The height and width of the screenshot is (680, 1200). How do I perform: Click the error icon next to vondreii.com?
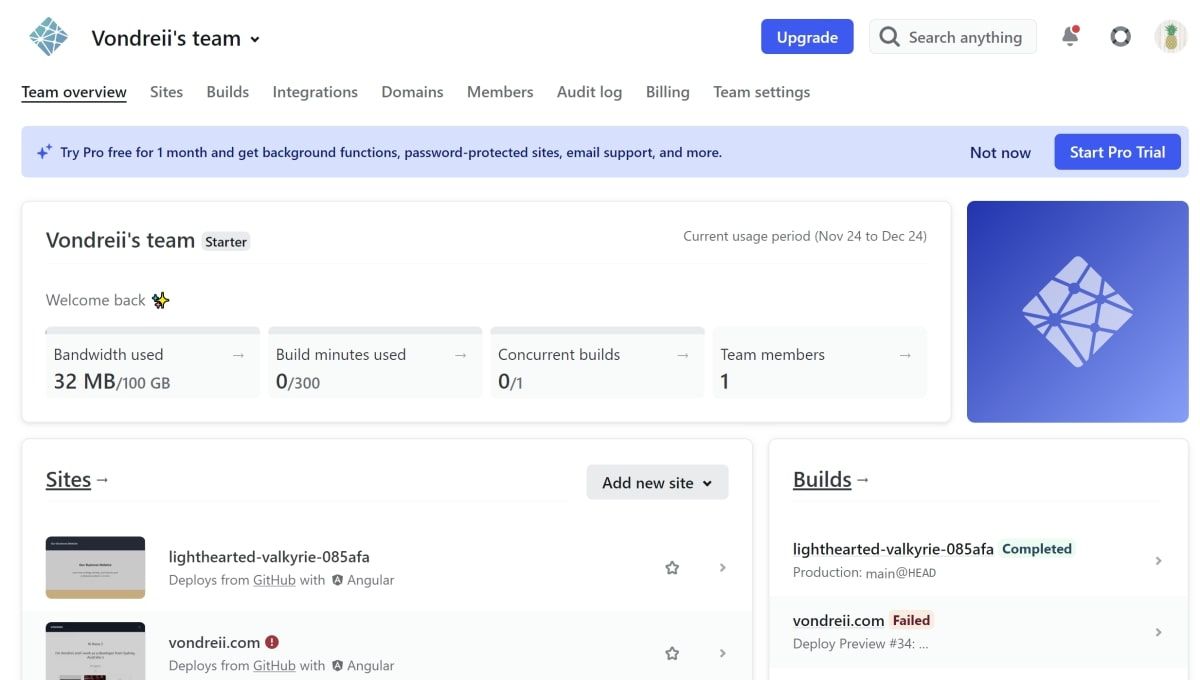(271, 642)
